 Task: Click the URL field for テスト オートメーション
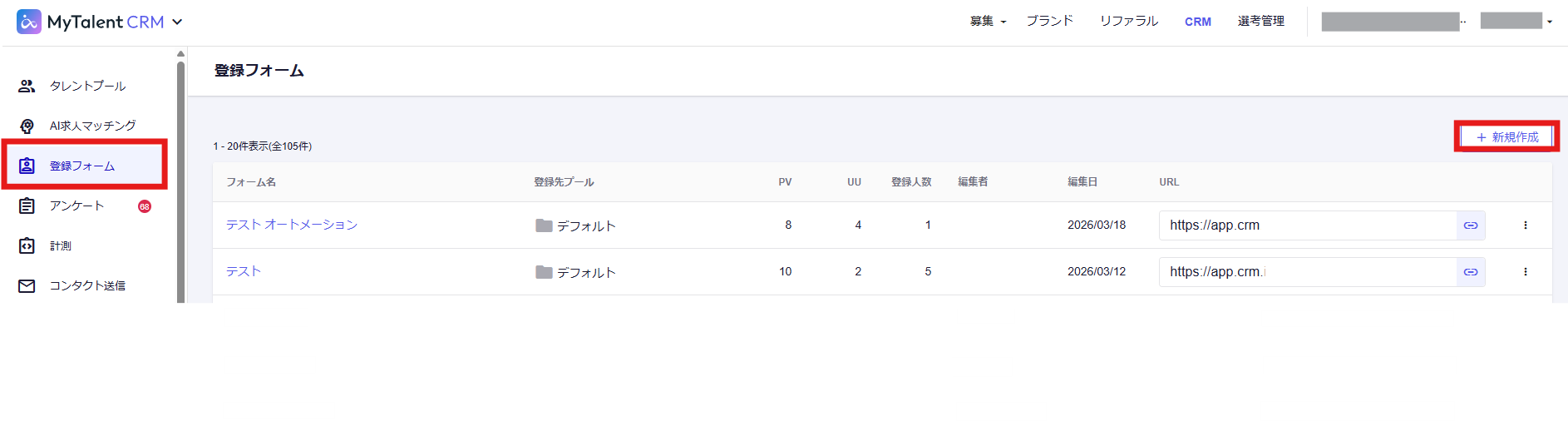coord(1307,225)
